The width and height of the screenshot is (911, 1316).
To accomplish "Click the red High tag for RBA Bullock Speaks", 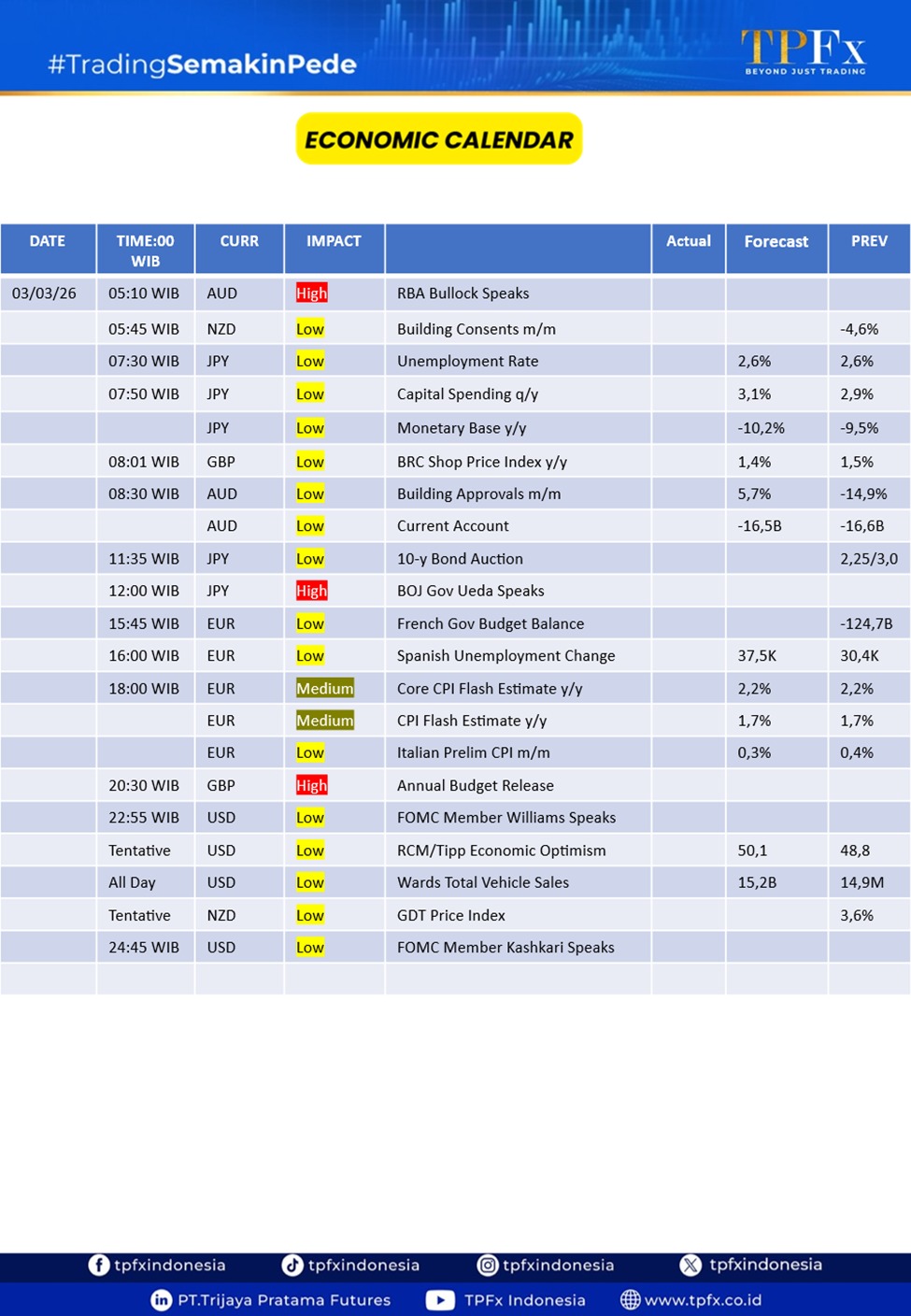I will pyautogui.click(x=311, y=293).
